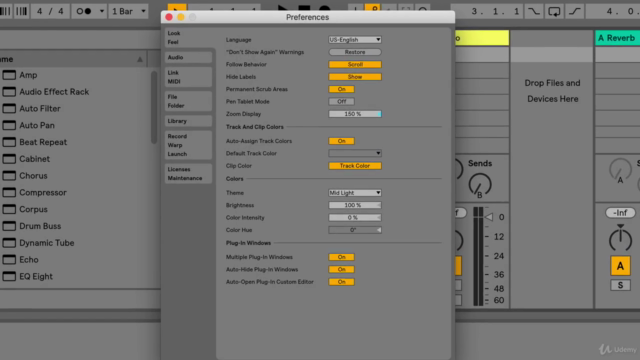The height and width of the screenshot is (360, 640).
Task: Toggle the metronome icon
Action: (84, 11)
